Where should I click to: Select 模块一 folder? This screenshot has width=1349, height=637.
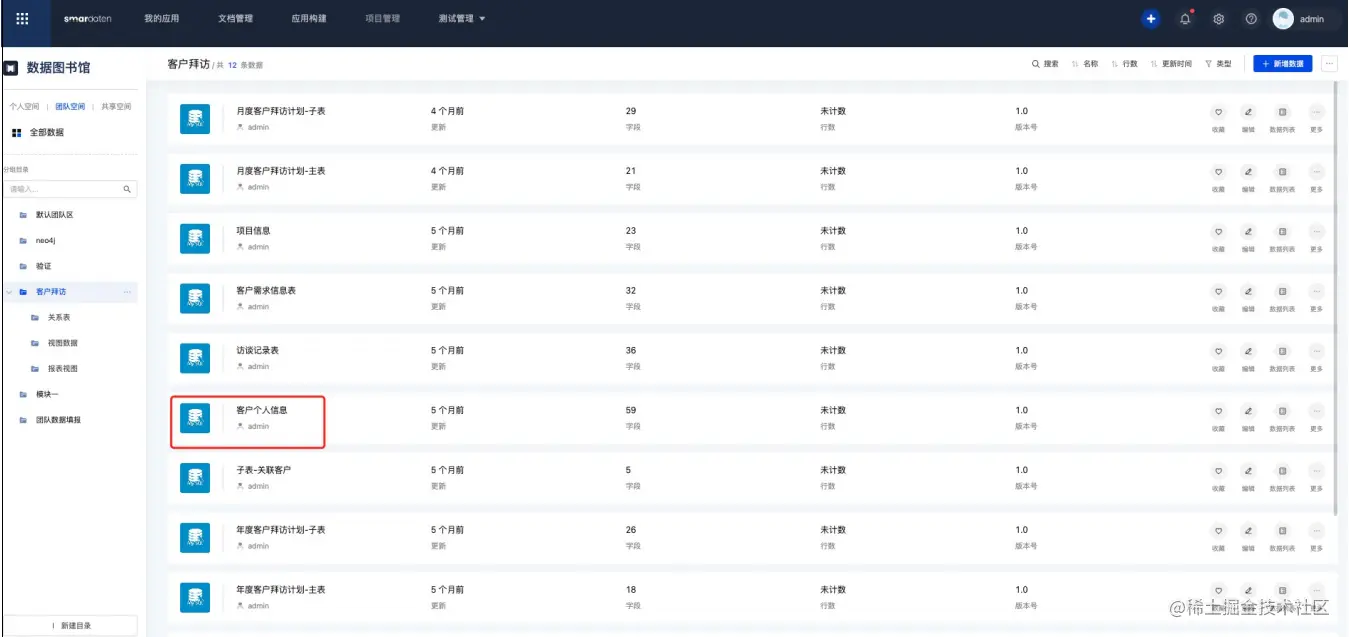tap(47, 394)
